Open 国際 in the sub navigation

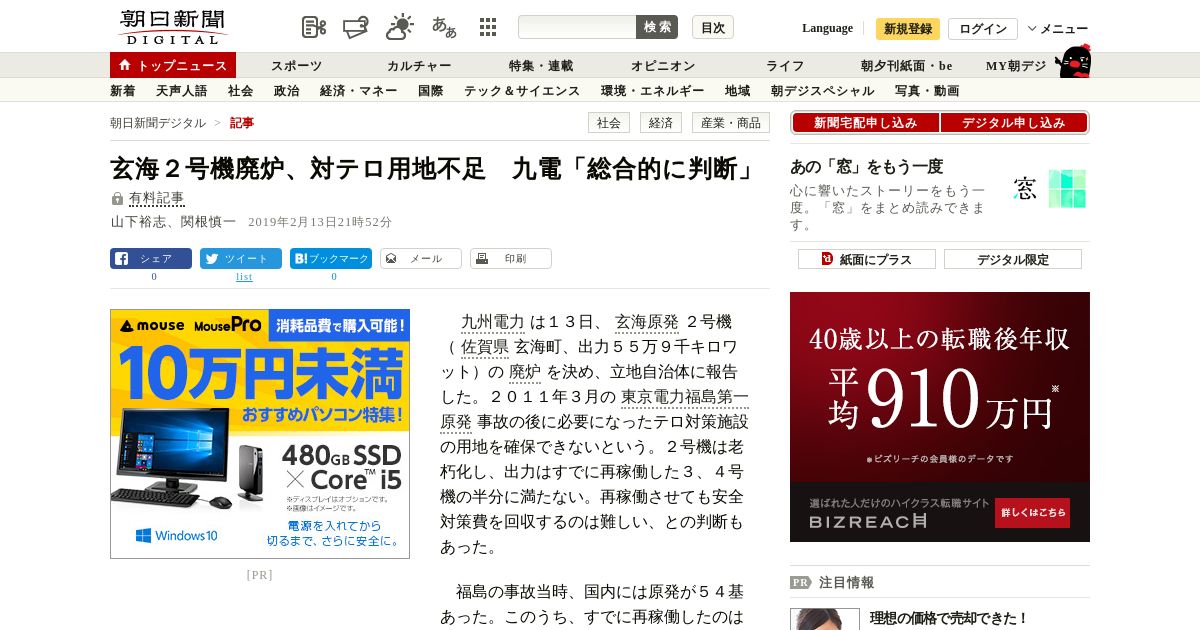pyautogui.click(x=431, y=91)
